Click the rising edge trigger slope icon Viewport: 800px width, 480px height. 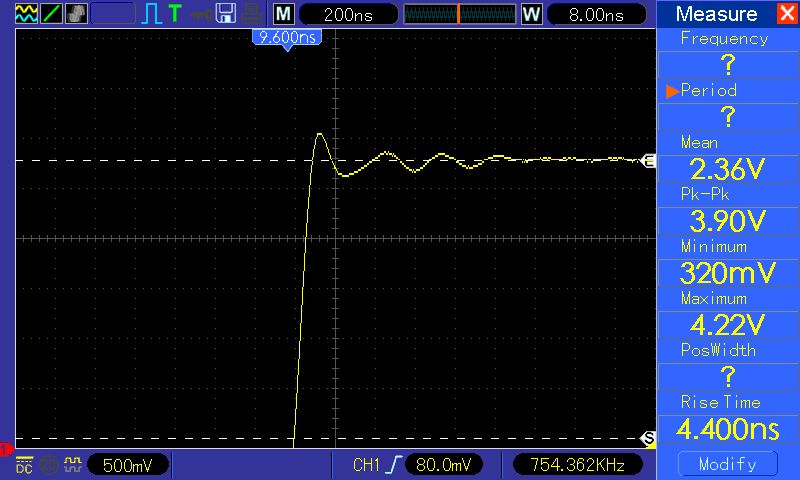pos(394,465)
